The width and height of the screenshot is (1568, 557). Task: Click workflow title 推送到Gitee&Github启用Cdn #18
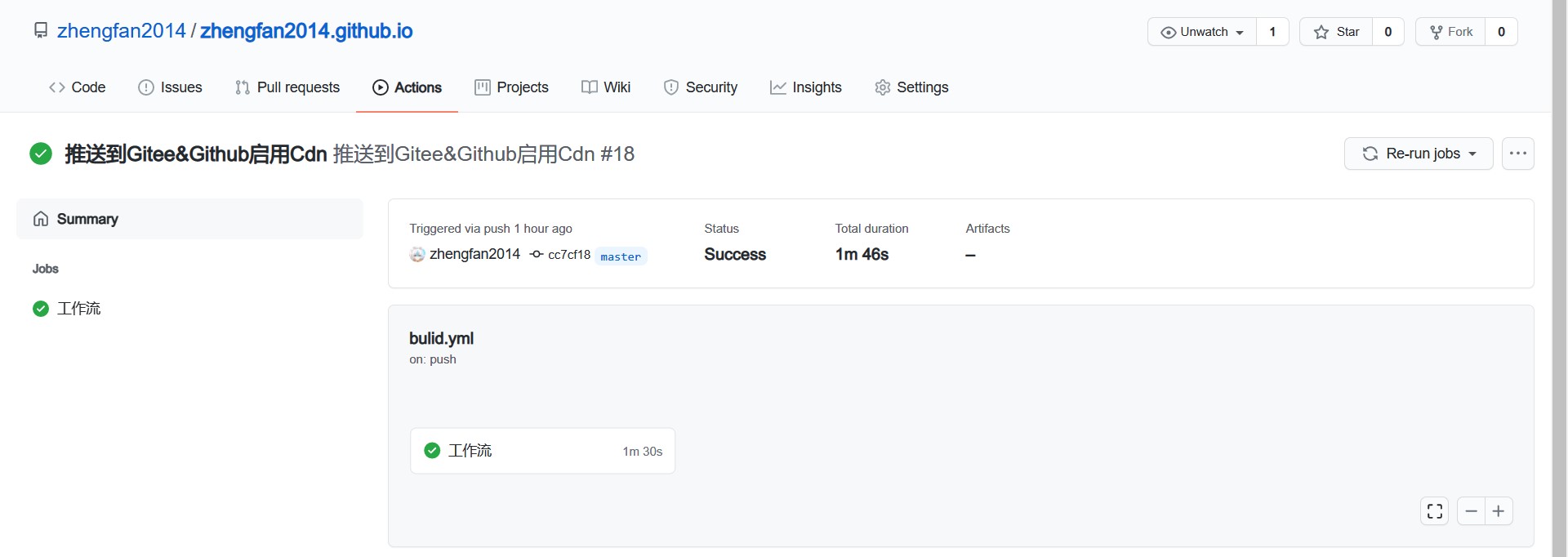pyautogui.click(x=484, y=154)
